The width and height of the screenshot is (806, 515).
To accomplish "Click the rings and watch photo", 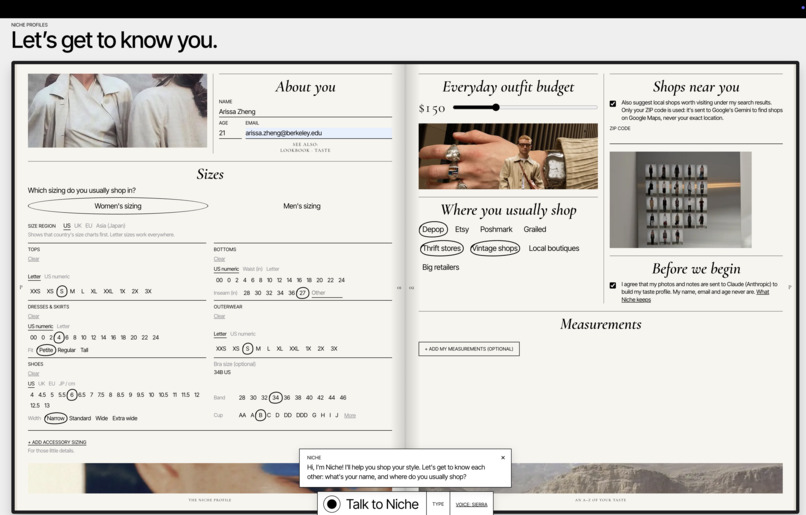I will (508, 156).
